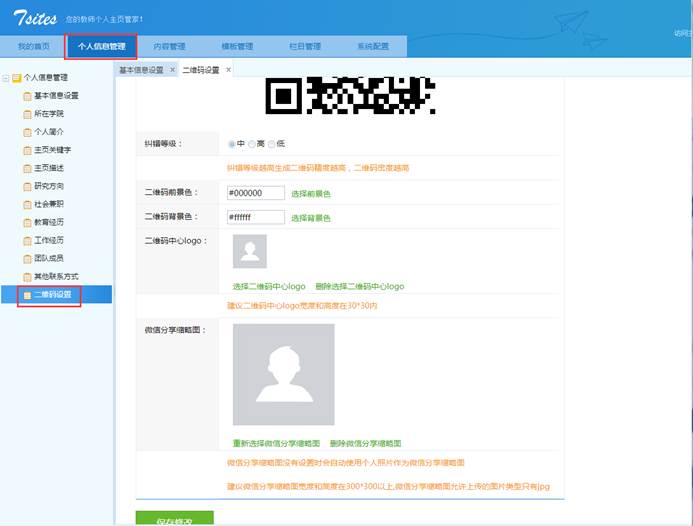The height and width of the screenshot is (526, 693).
Task: Select 高 error correction level
Action: [252, 144]
